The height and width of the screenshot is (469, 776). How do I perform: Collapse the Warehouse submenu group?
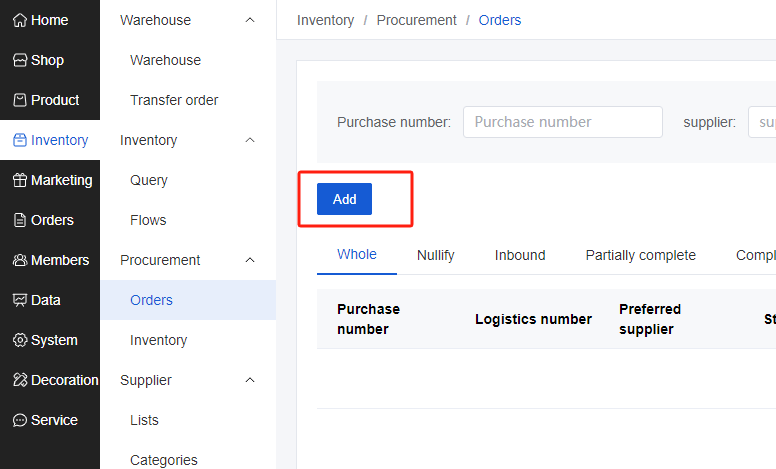tap(250, 20)
